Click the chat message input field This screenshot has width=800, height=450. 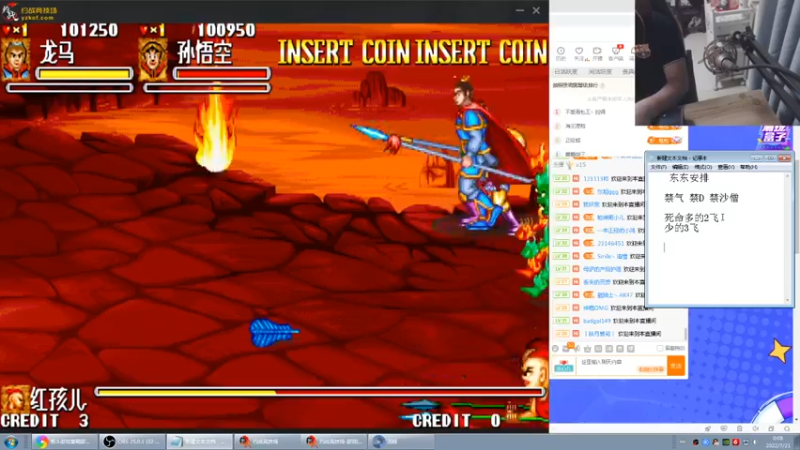(x=621, y=365)
